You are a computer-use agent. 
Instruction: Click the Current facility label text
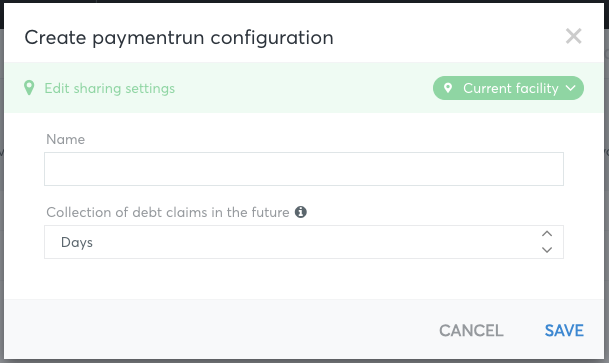pos(511,89)
